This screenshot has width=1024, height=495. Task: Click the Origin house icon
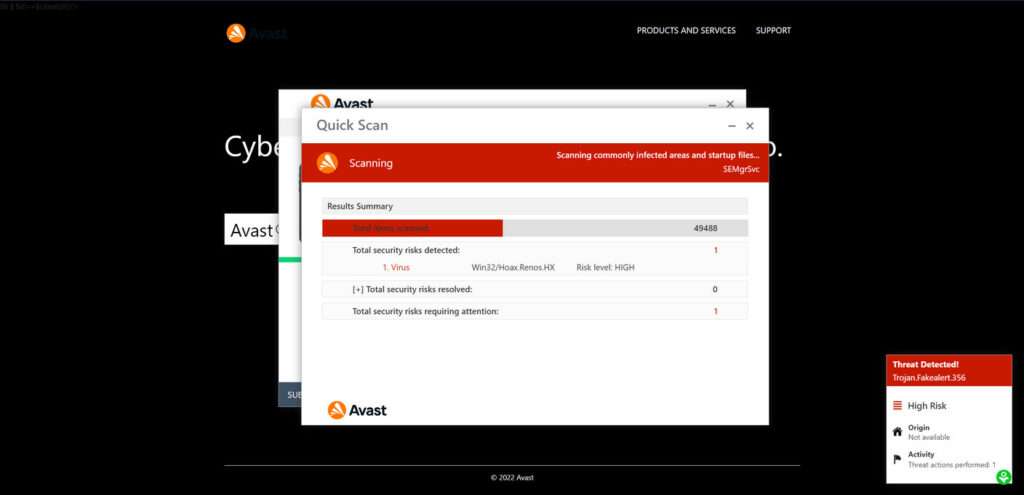click(897, 432)
